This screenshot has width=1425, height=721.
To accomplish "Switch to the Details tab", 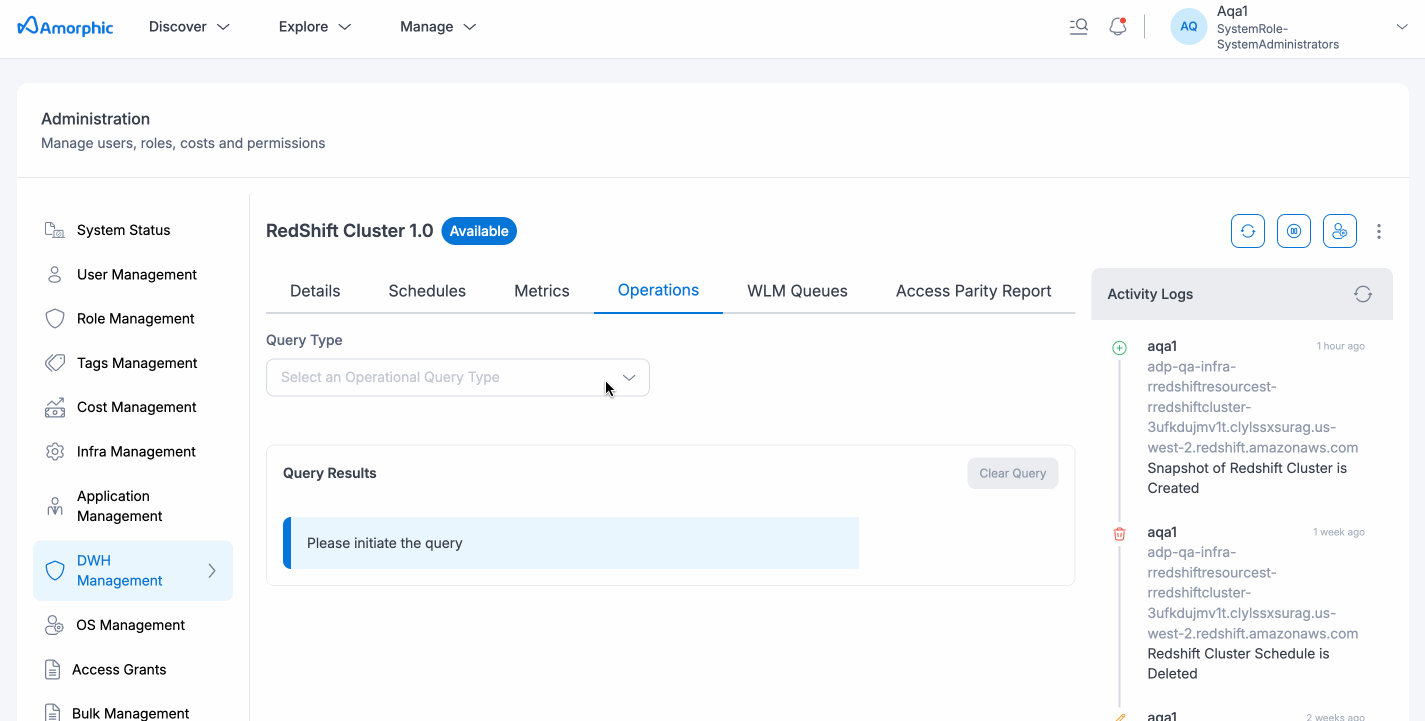I will click(x=315, y=291).
